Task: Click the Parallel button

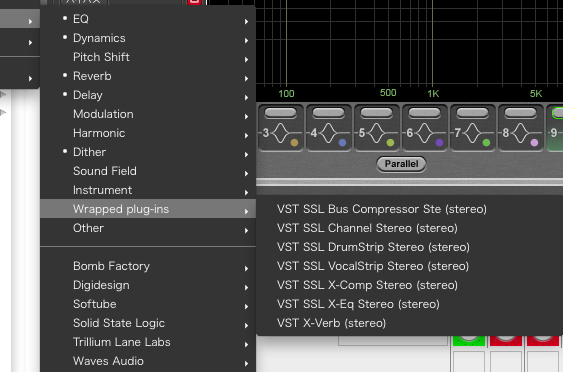Action: click(401, 164)
